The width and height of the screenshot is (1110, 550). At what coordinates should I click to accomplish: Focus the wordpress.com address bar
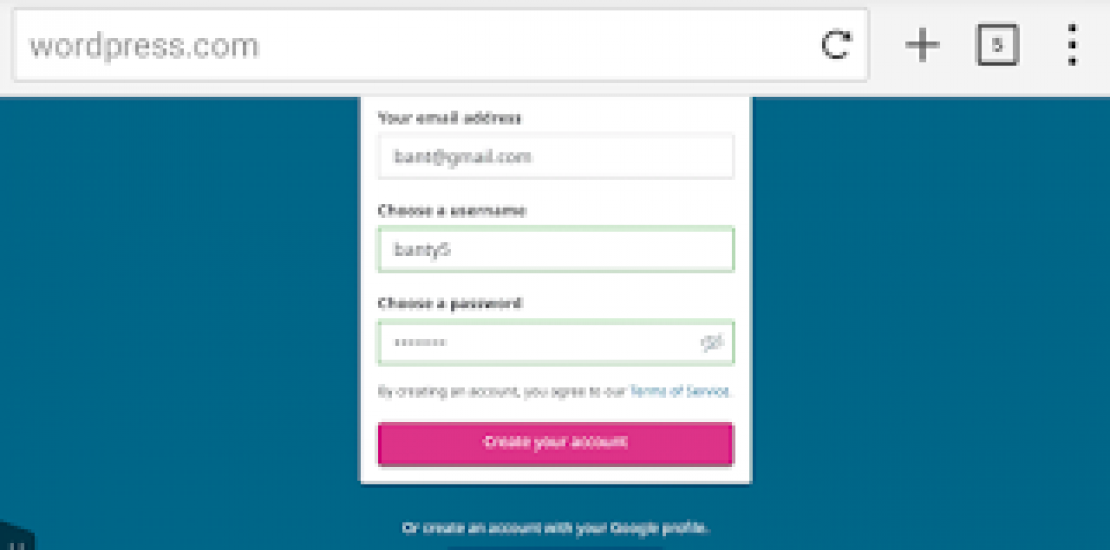[x=400, y=45]
